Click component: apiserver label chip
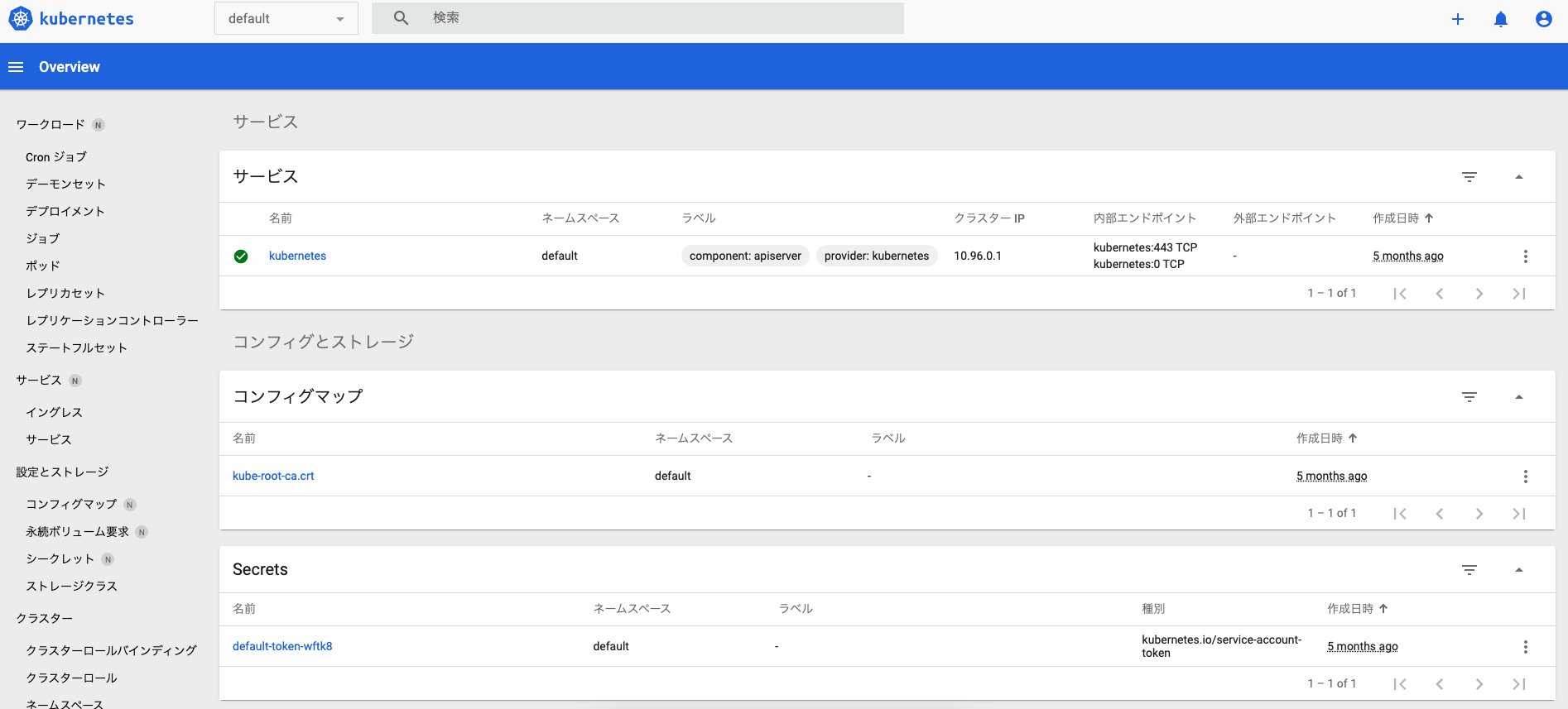Screen dimensions: 1568x709 (x=745, y=256)
